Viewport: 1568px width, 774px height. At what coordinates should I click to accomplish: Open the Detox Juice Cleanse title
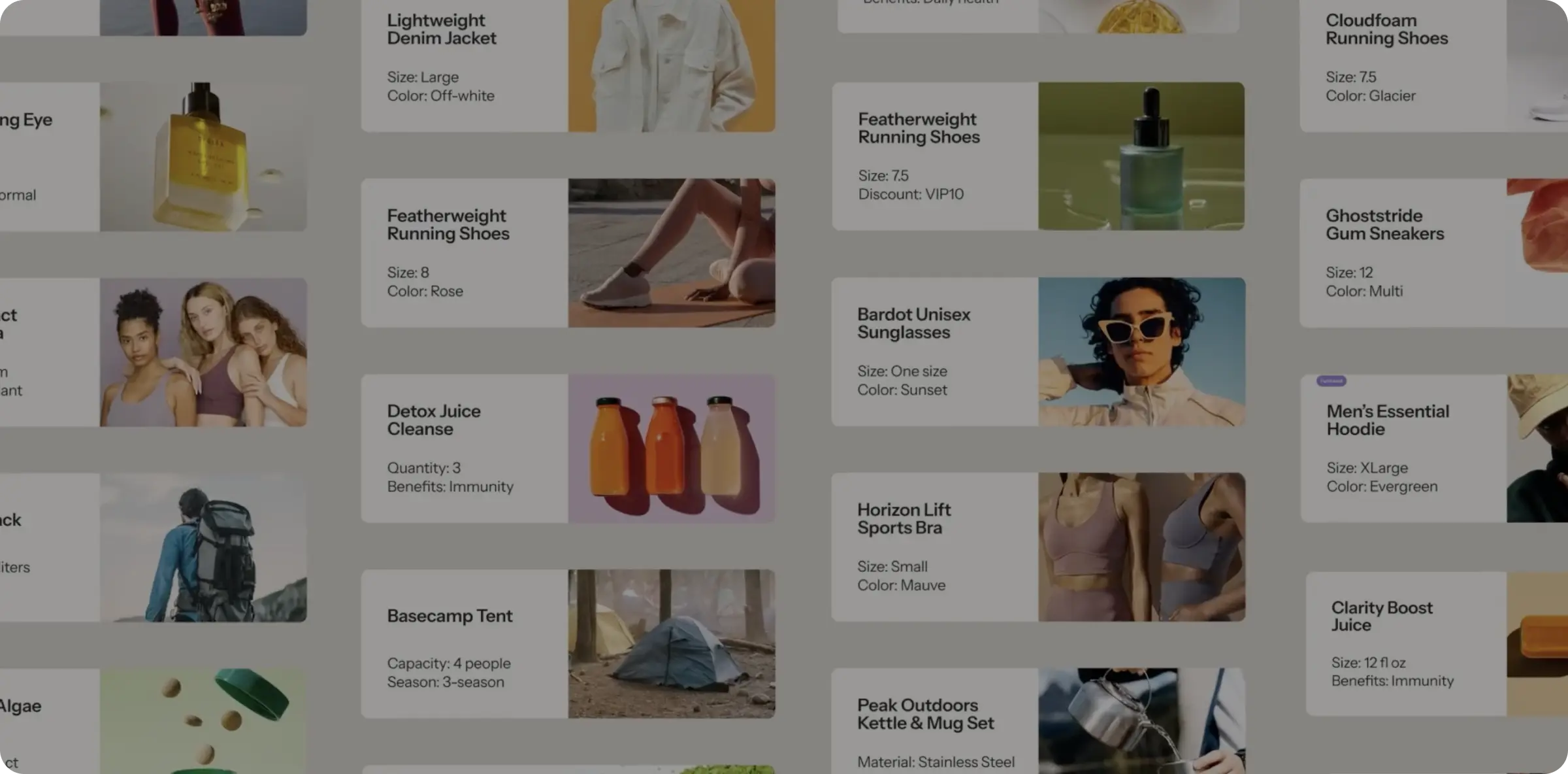tap(434, 420)
